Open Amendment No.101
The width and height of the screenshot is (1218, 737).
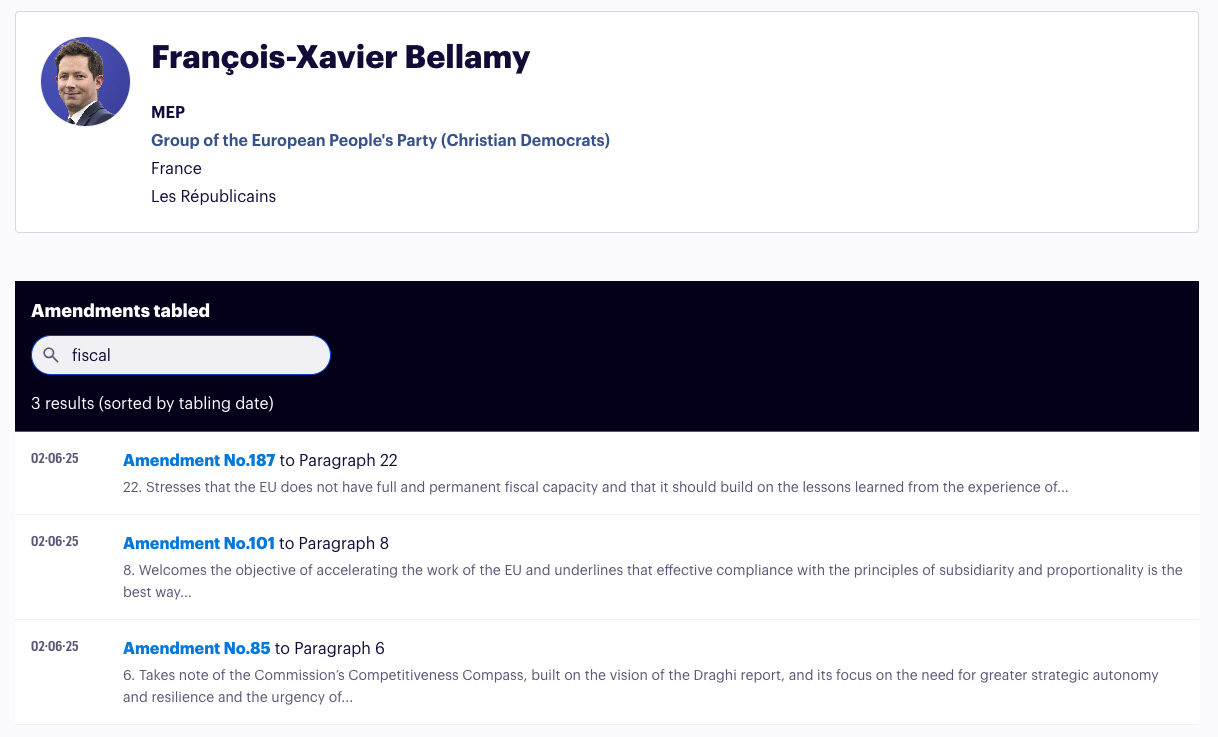point(199,543)
